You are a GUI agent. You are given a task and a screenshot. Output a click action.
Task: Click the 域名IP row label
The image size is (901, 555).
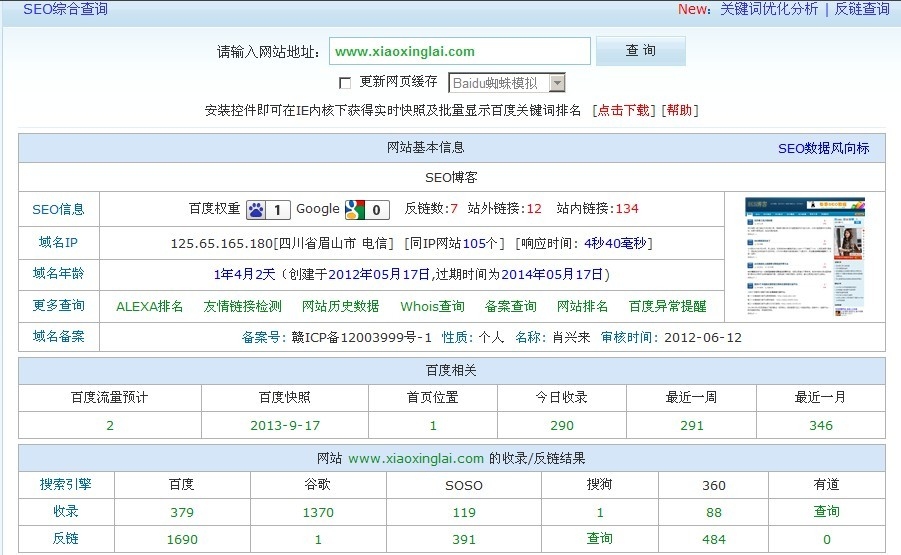click(x=58, y=242)
